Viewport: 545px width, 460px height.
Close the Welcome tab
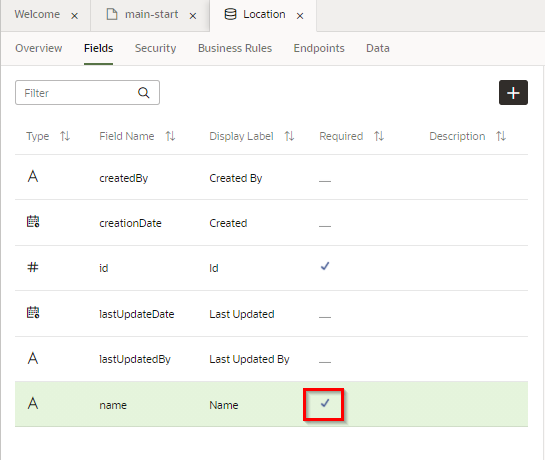(74, 16)
